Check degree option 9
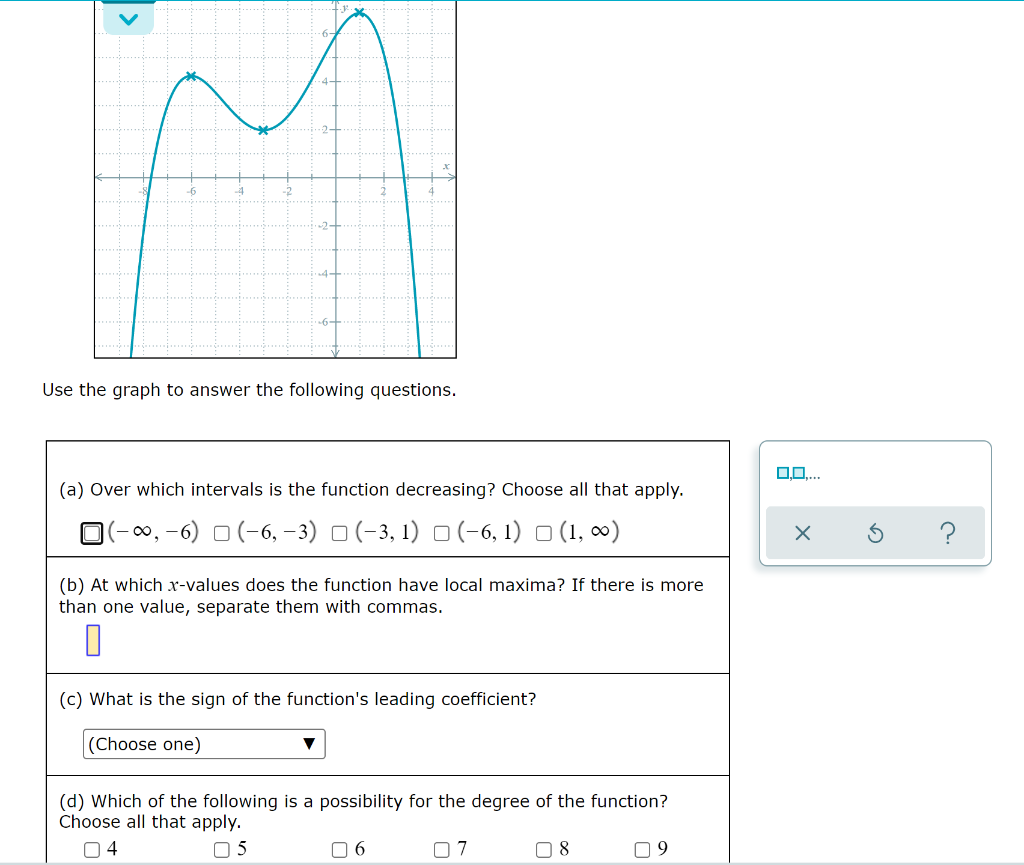Image resolution: width=1024 pixels, height=865 pixels. pos(640,849)
